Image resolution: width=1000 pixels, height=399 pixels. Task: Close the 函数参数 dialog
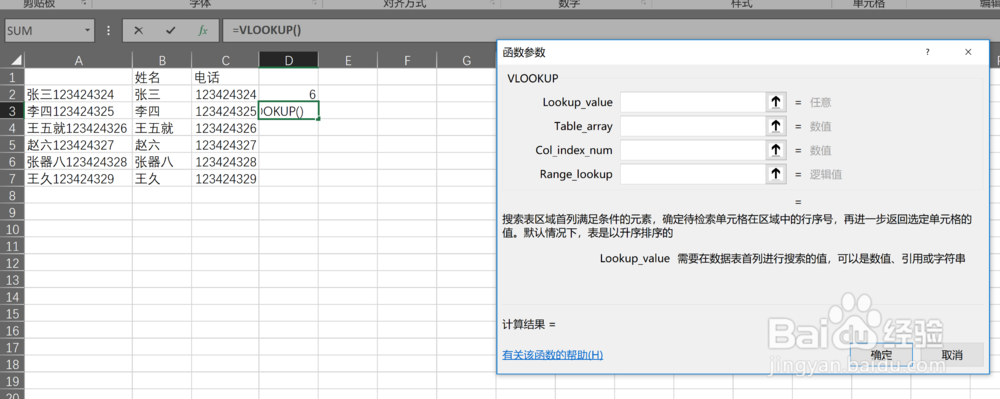pos(968,52)
